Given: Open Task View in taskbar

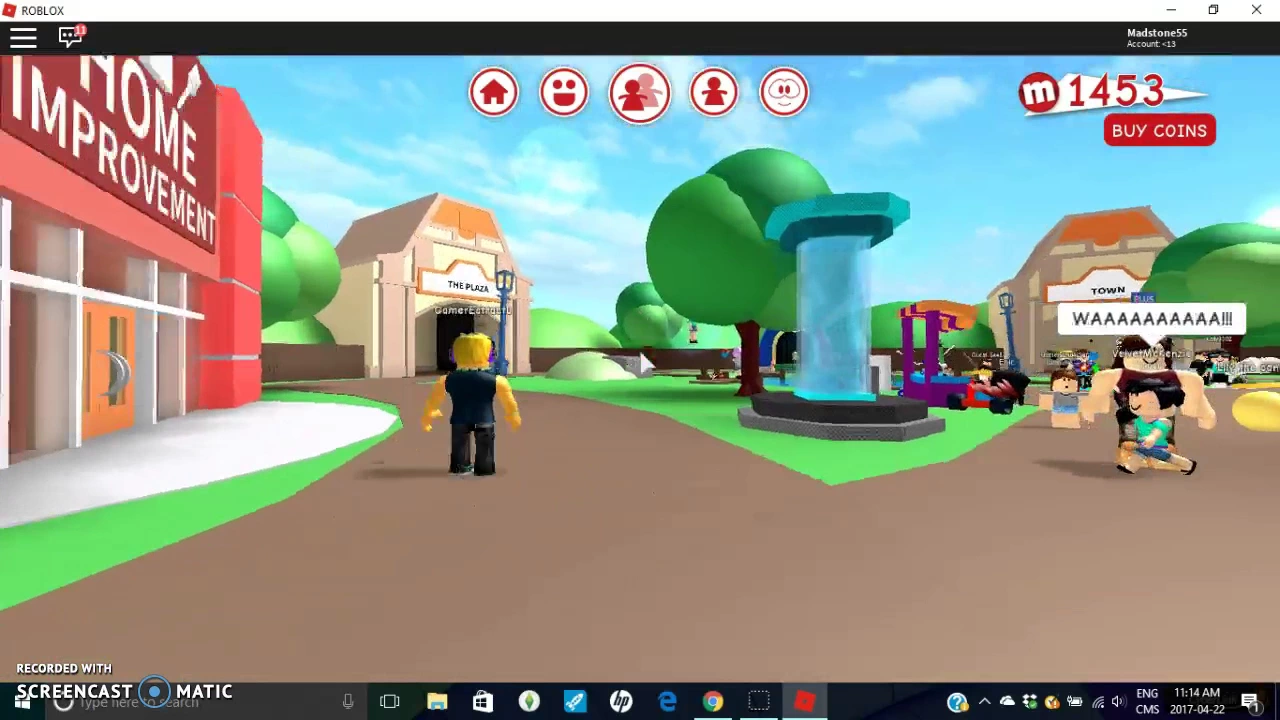Looking at the screenshot, I should coord(390,702).
